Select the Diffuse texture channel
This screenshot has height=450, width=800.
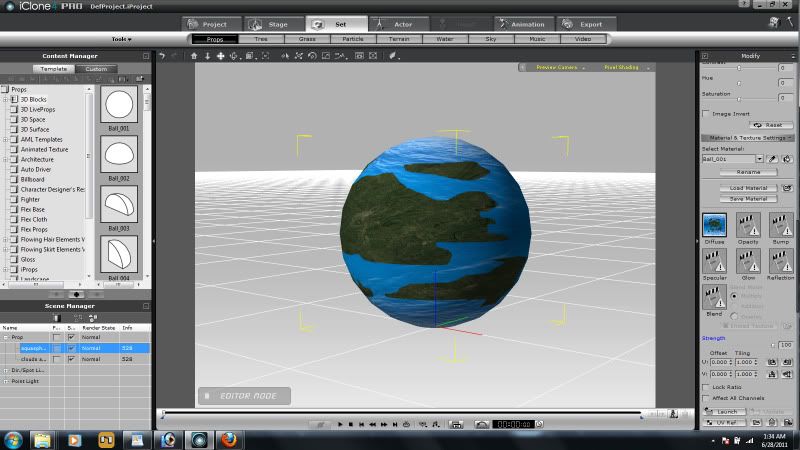pyautogui.click(x=715, y=224)
